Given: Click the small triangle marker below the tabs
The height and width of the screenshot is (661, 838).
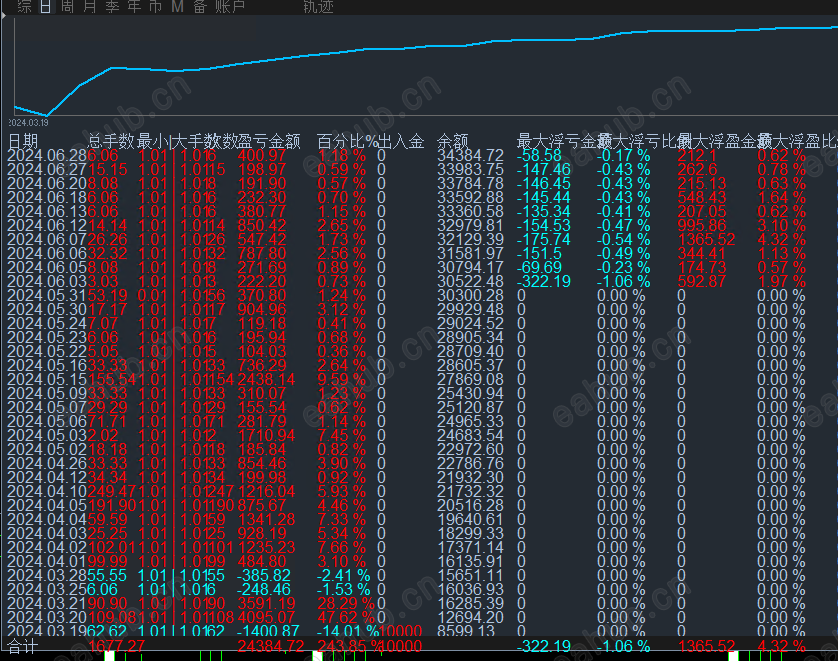Looking at the screenshot, I should (3, 16).
